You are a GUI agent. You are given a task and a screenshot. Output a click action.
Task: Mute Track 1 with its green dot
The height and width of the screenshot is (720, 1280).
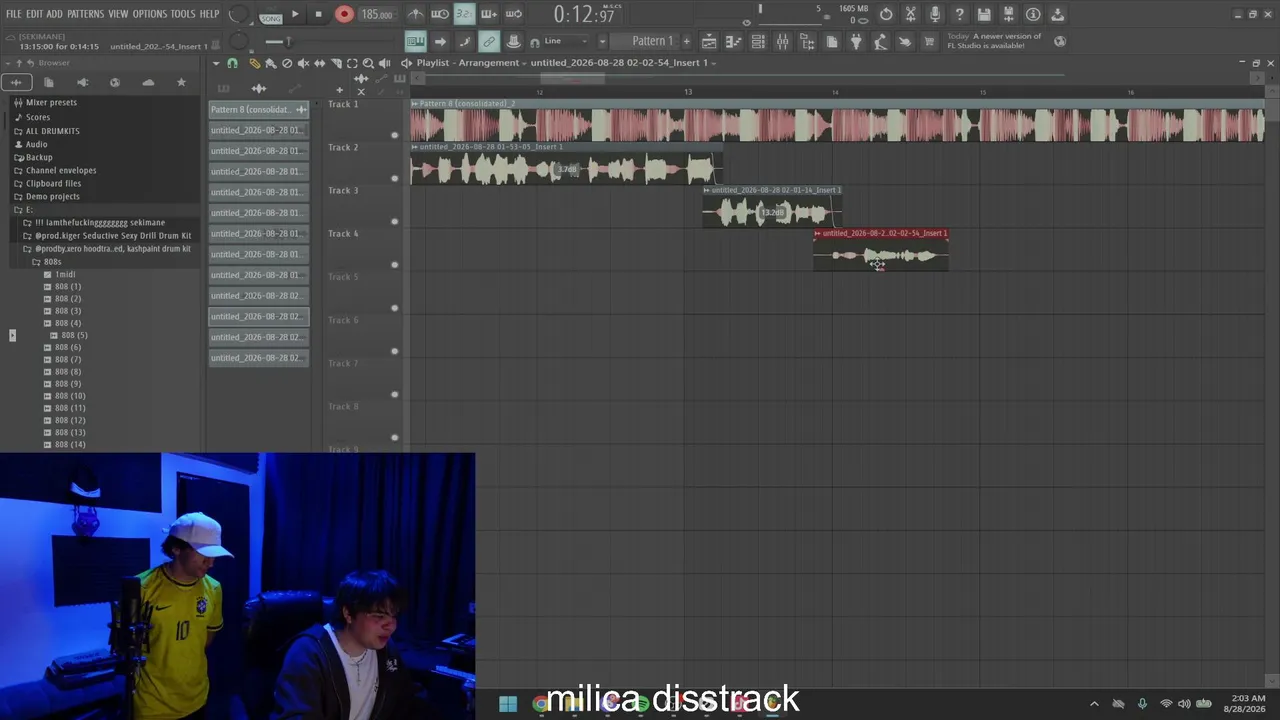(x=394, y=135)
